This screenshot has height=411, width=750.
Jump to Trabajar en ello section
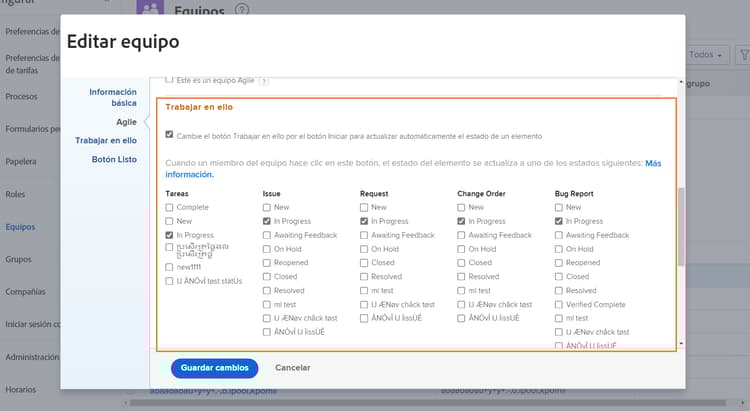click(x=106, y=140)
